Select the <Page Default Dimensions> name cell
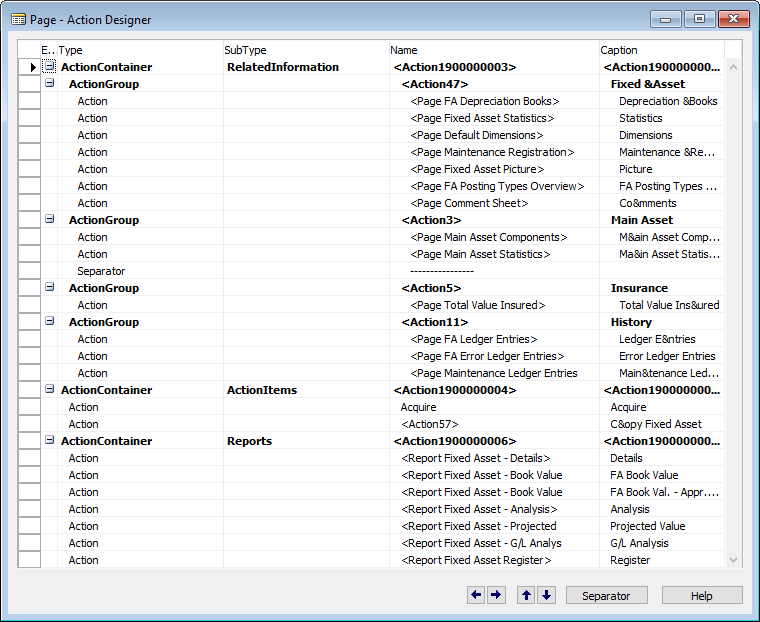The height and width of the screenshot is (622, 760). (494, 135)
